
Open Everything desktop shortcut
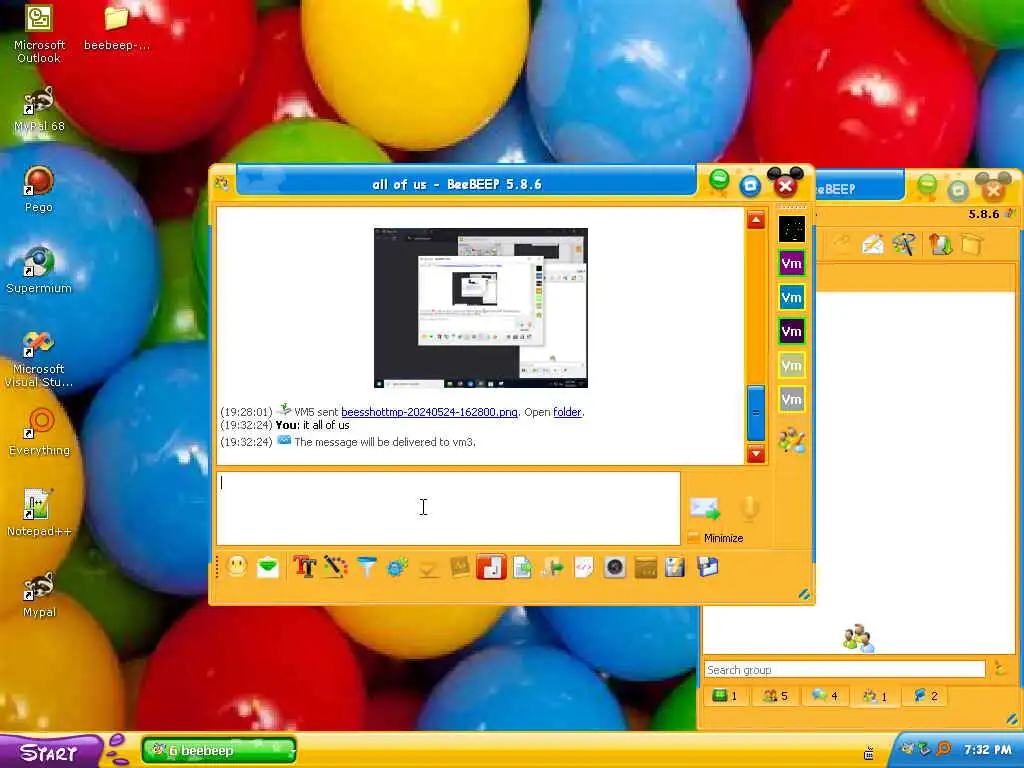[x=39, y=432]
